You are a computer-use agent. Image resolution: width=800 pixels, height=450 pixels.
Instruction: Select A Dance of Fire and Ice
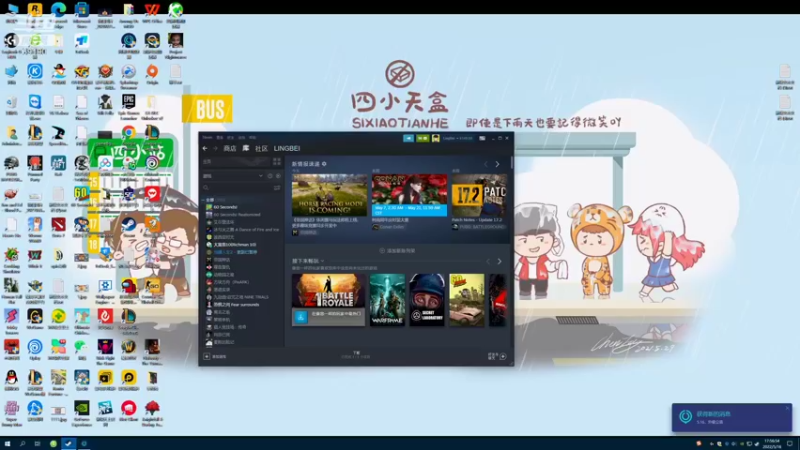tap(243, 230)
